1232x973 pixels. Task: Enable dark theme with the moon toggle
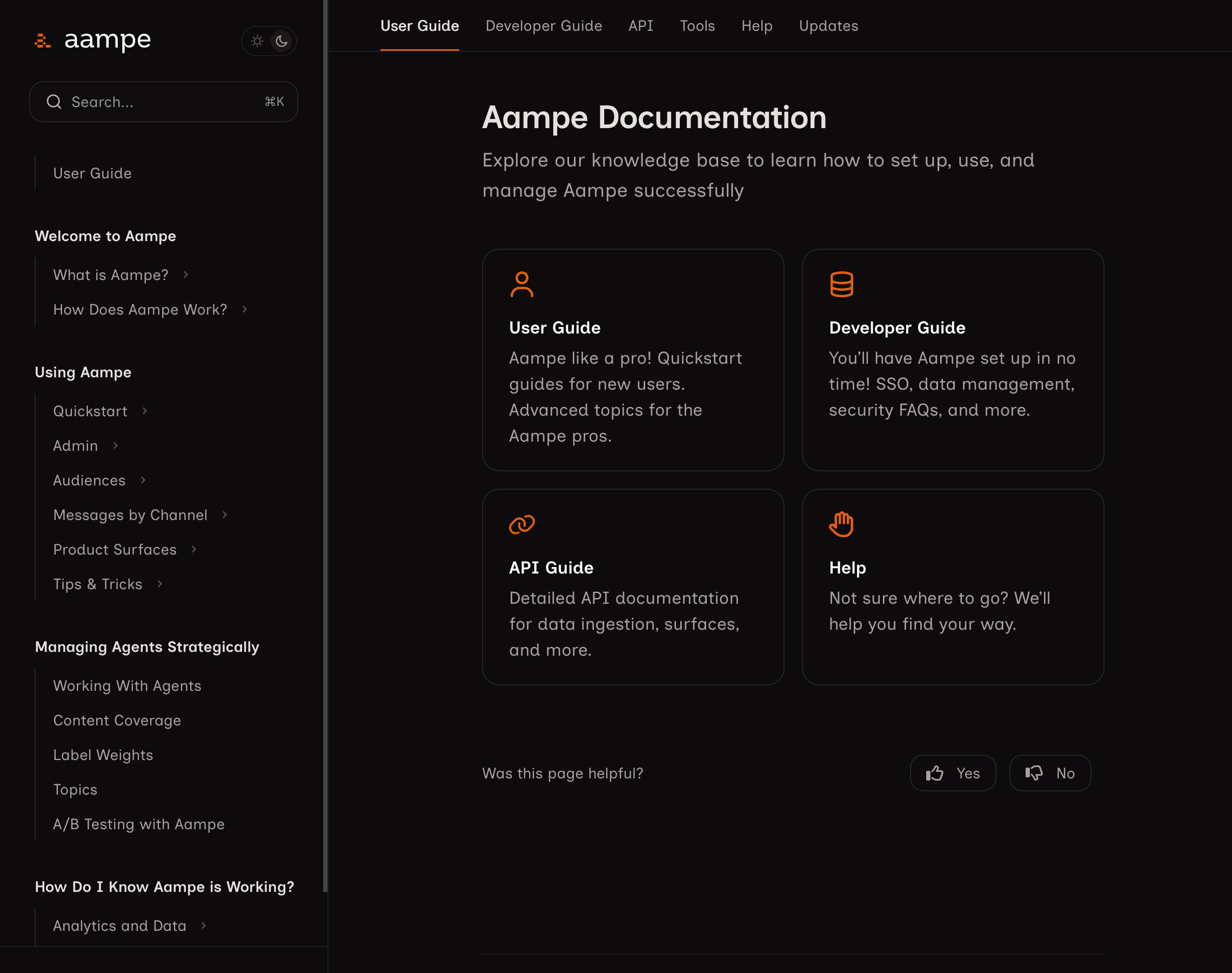coord(282,41)
